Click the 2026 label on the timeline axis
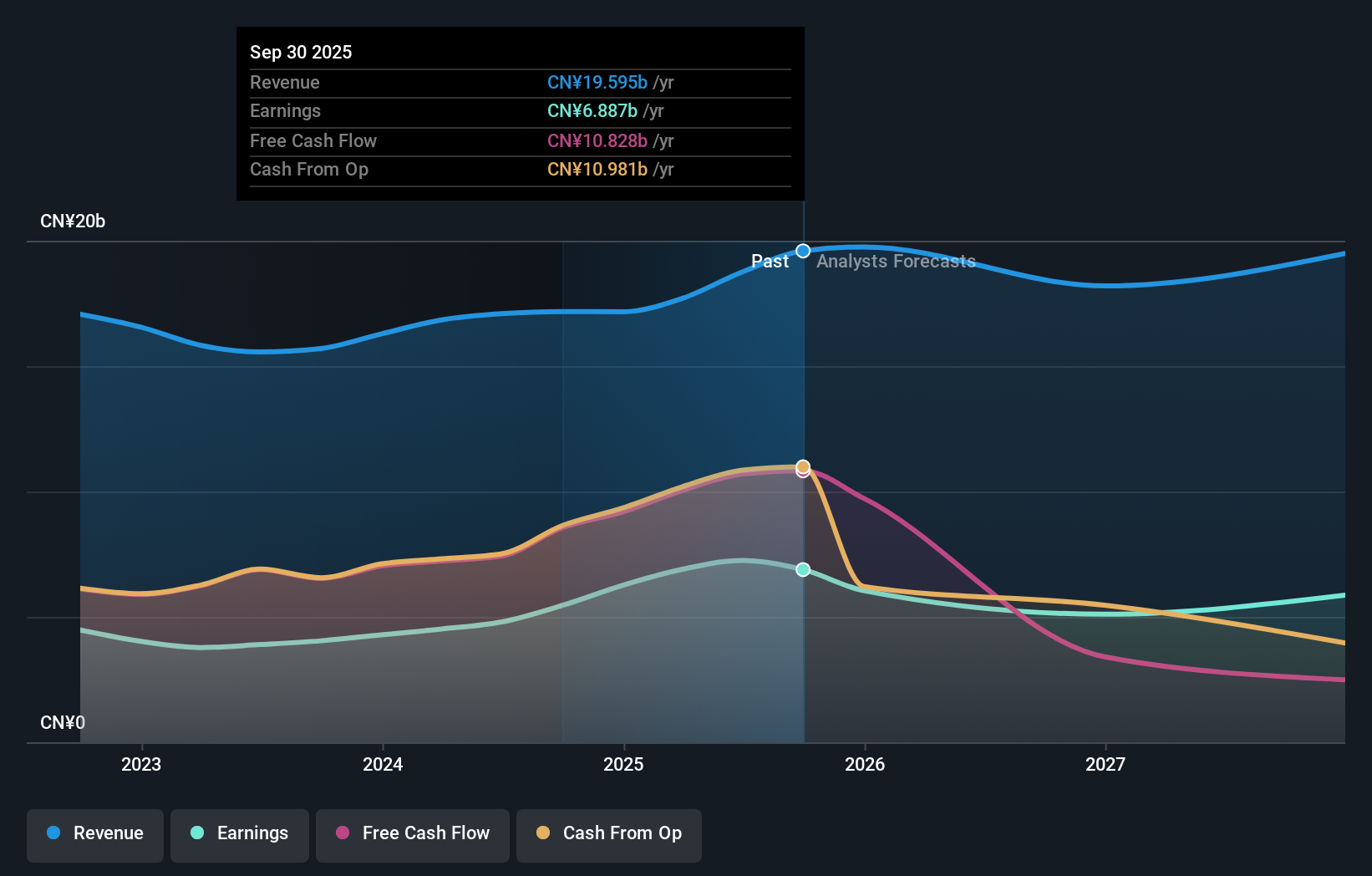The height and width of the screenshot is (876, 1372). pyautogui.click(x=866, y=764)
